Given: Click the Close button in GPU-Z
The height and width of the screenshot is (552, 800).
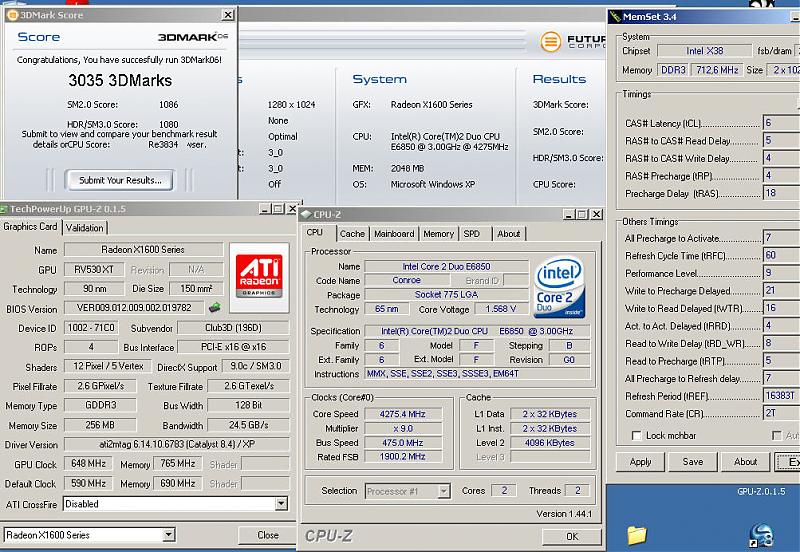Looking at the screenshot, I should coord(268,535).
